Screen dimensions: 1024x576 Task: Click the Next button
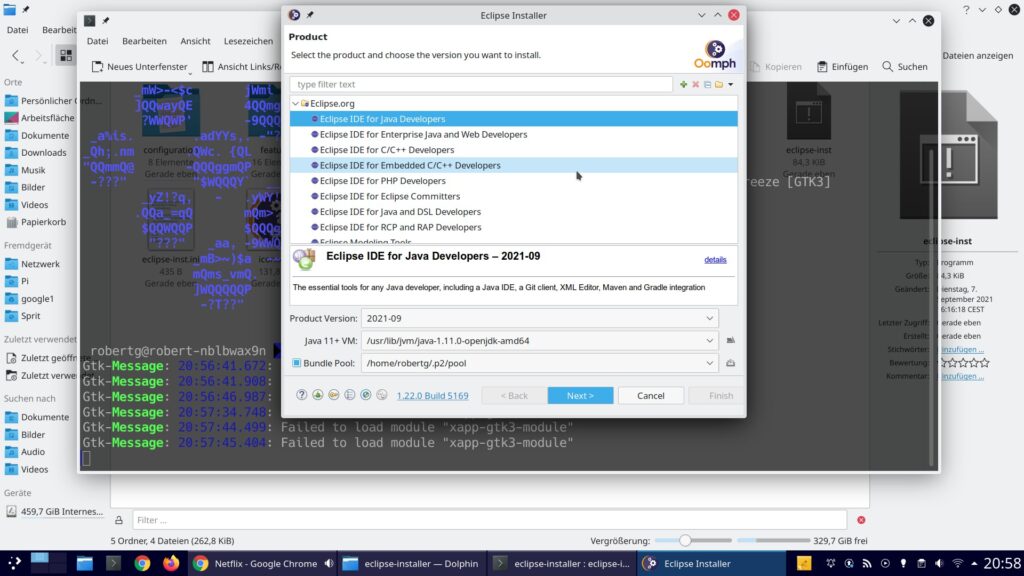pyautogui.click(x=580, y=396)
